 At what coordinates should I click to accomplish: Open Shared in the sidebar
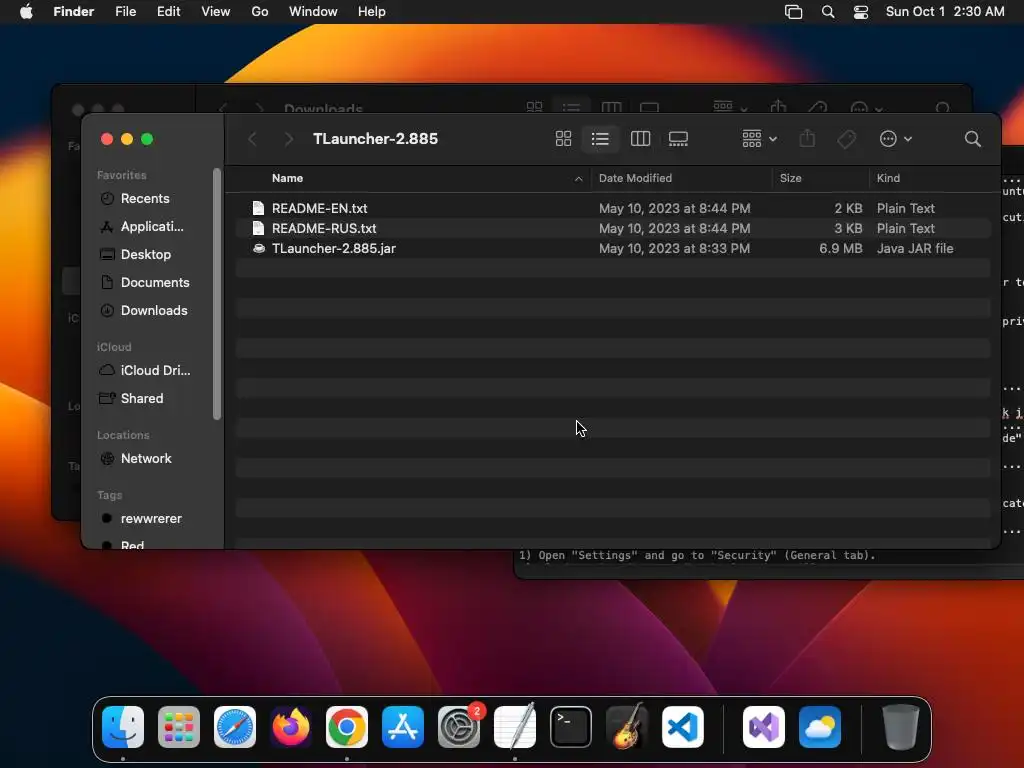(141, 398)
